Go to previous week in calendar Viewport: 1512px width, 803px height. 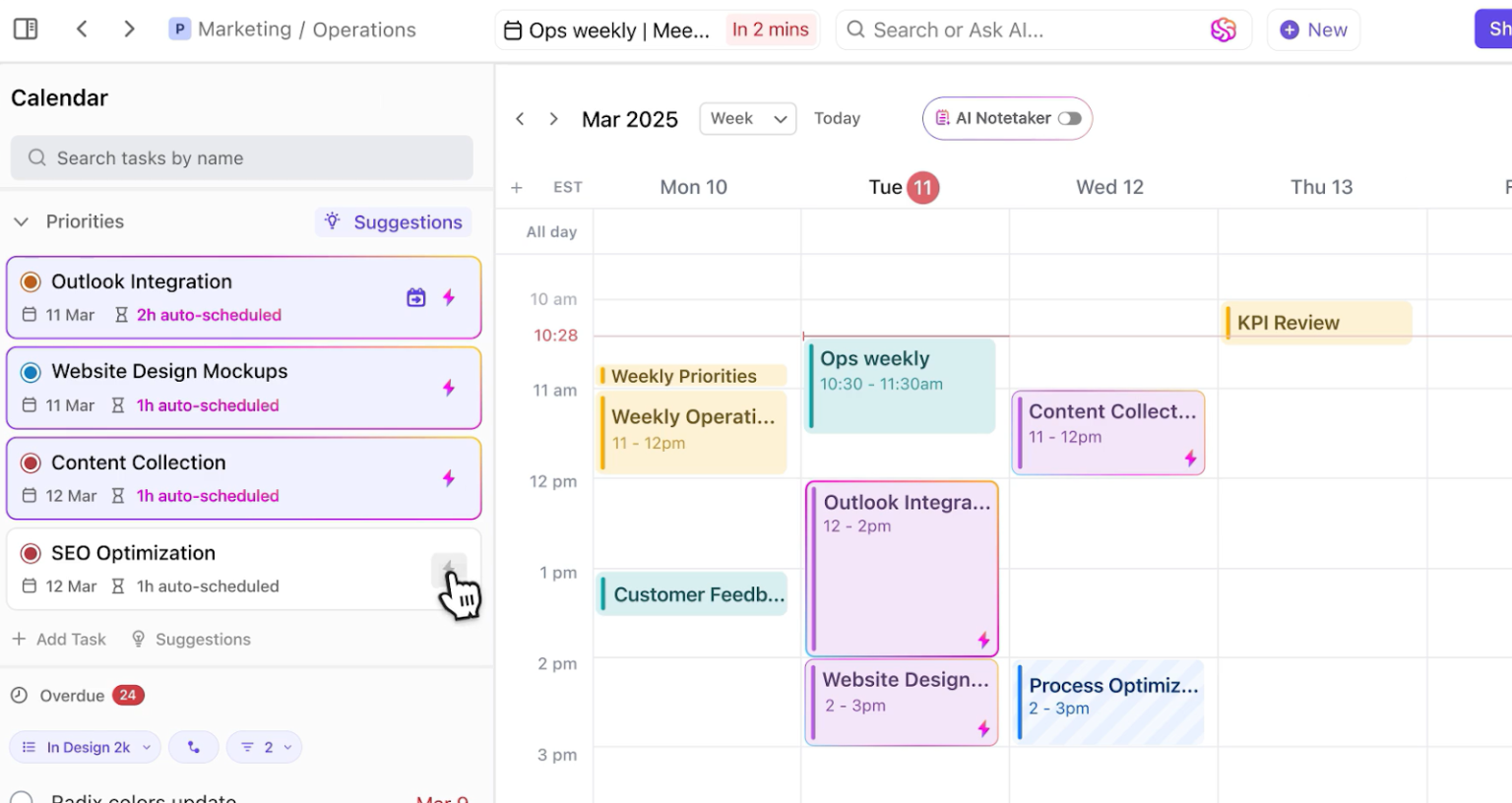521,119
